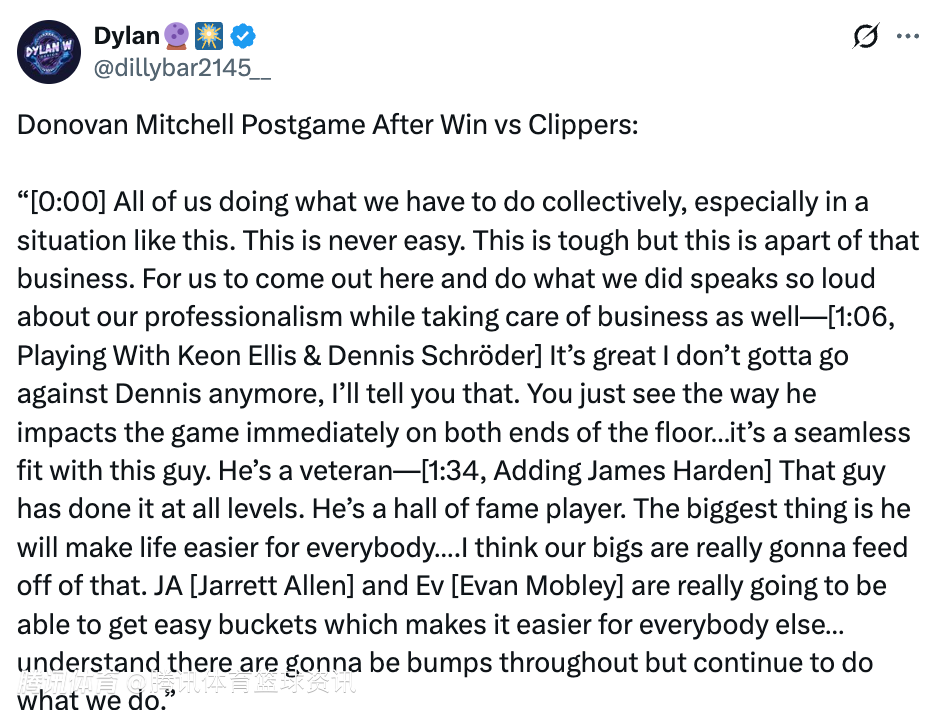Open the @dillybar2145__ handle link

[181, 68]
